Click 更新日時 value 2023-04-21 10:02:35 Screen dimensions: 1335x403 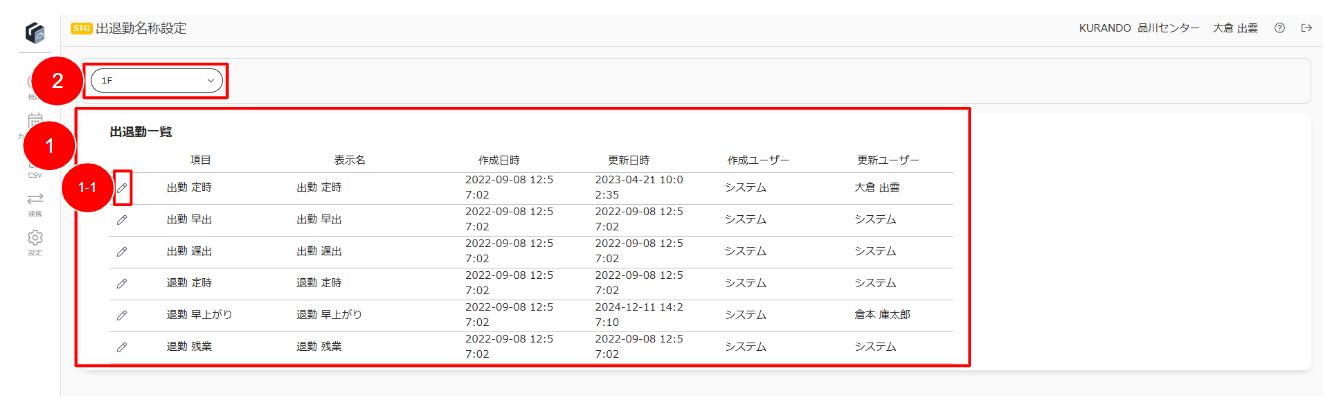pyautogui.click(x=639, y=187)
